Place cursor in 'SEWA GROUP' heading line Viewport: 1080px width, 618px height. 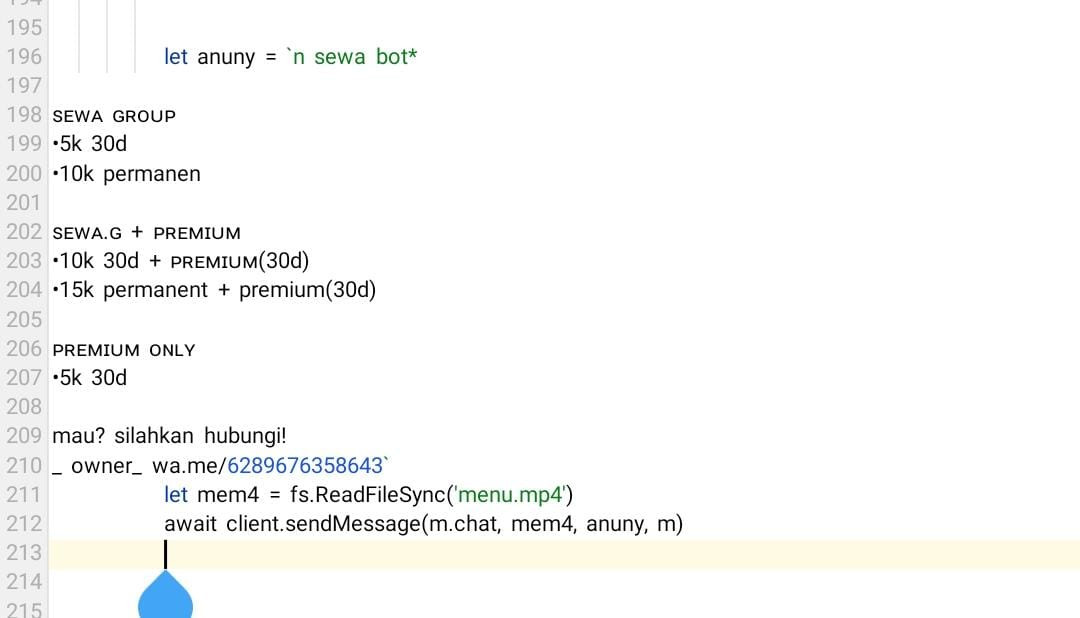click(114, 116)
